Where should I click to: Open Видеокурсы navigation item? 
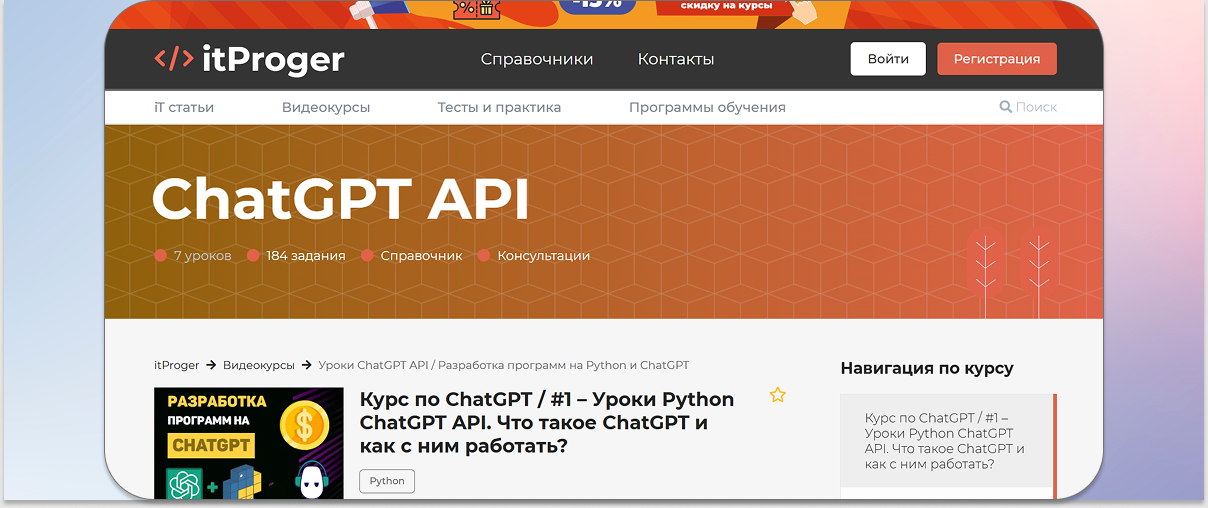(x=326, y=107)
